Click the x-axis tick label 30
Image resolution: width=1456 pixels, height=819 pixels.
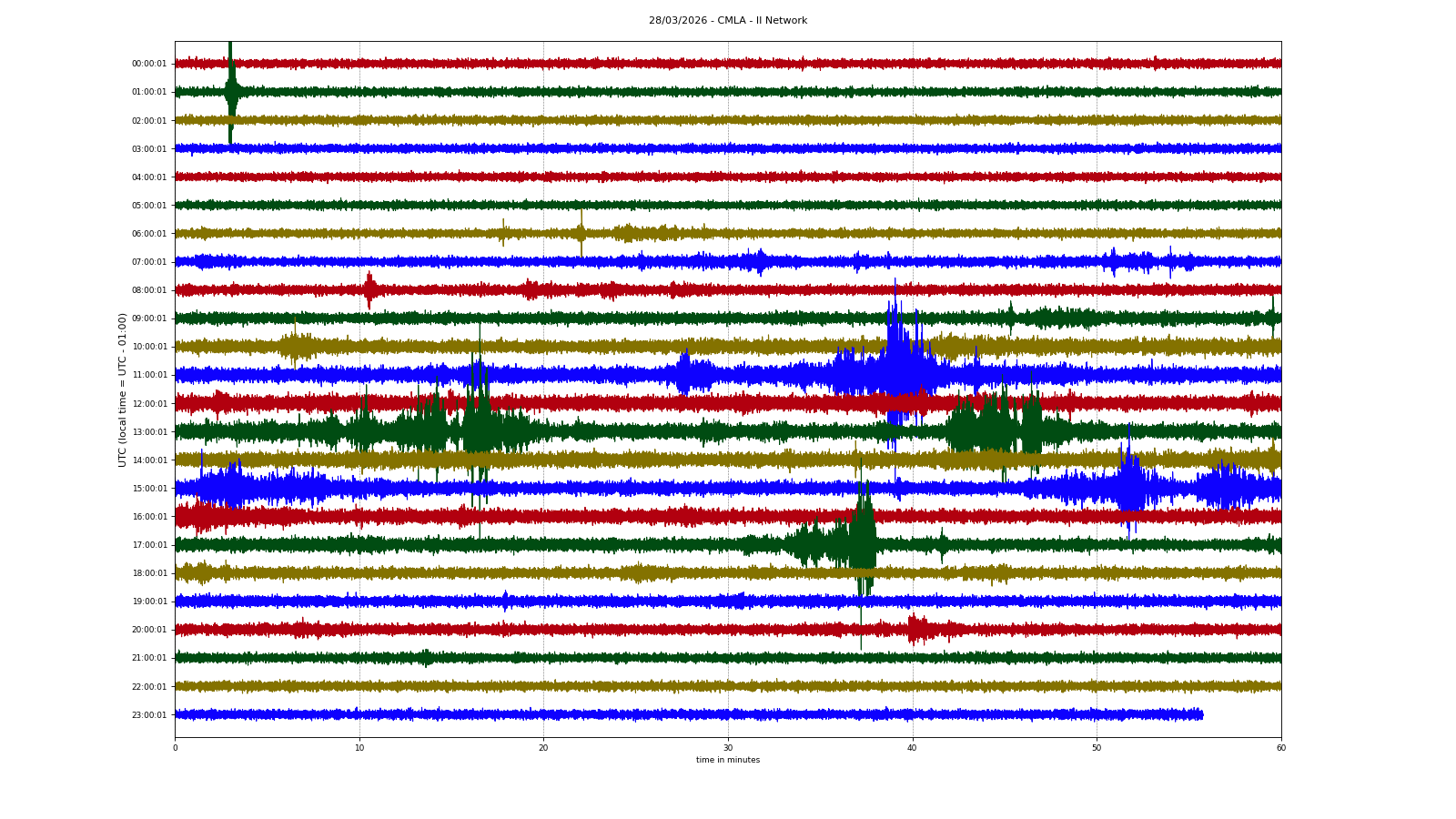coord(728,748)
